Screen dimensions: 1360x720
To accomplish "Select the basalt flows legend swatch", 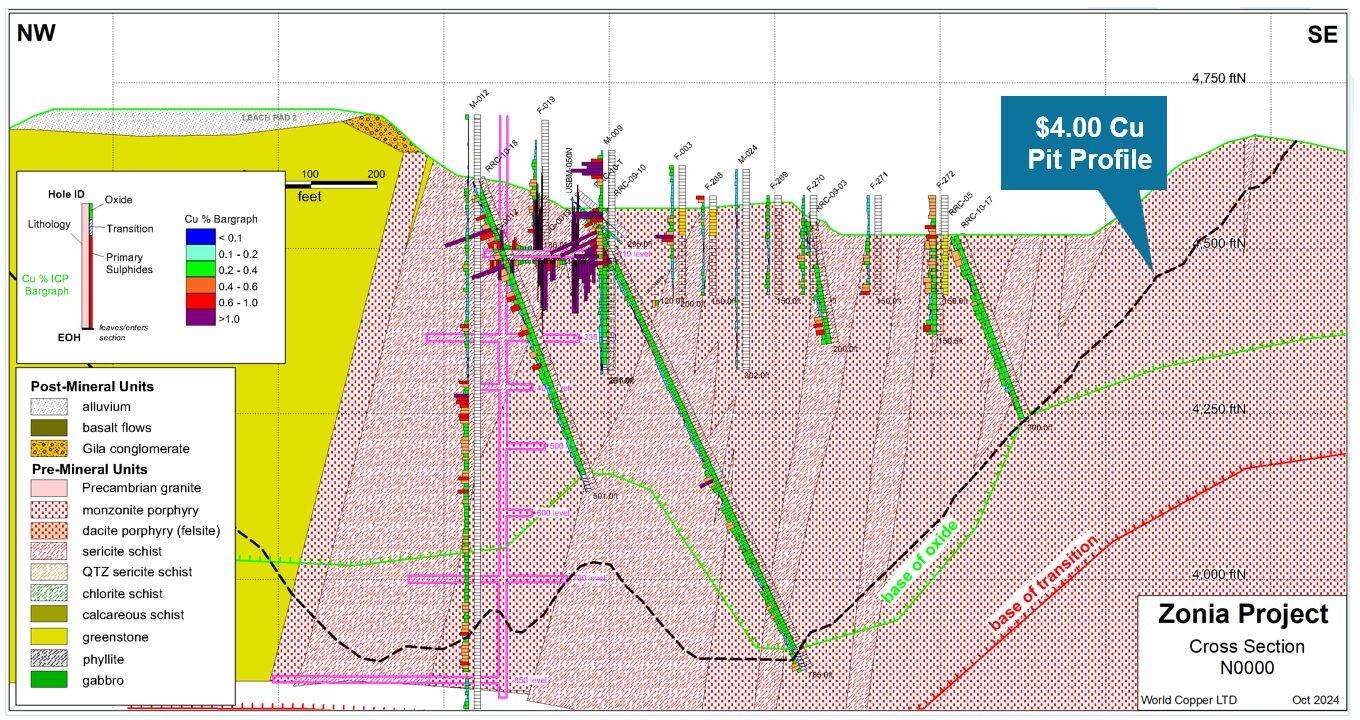I will [x=47, y=428].
